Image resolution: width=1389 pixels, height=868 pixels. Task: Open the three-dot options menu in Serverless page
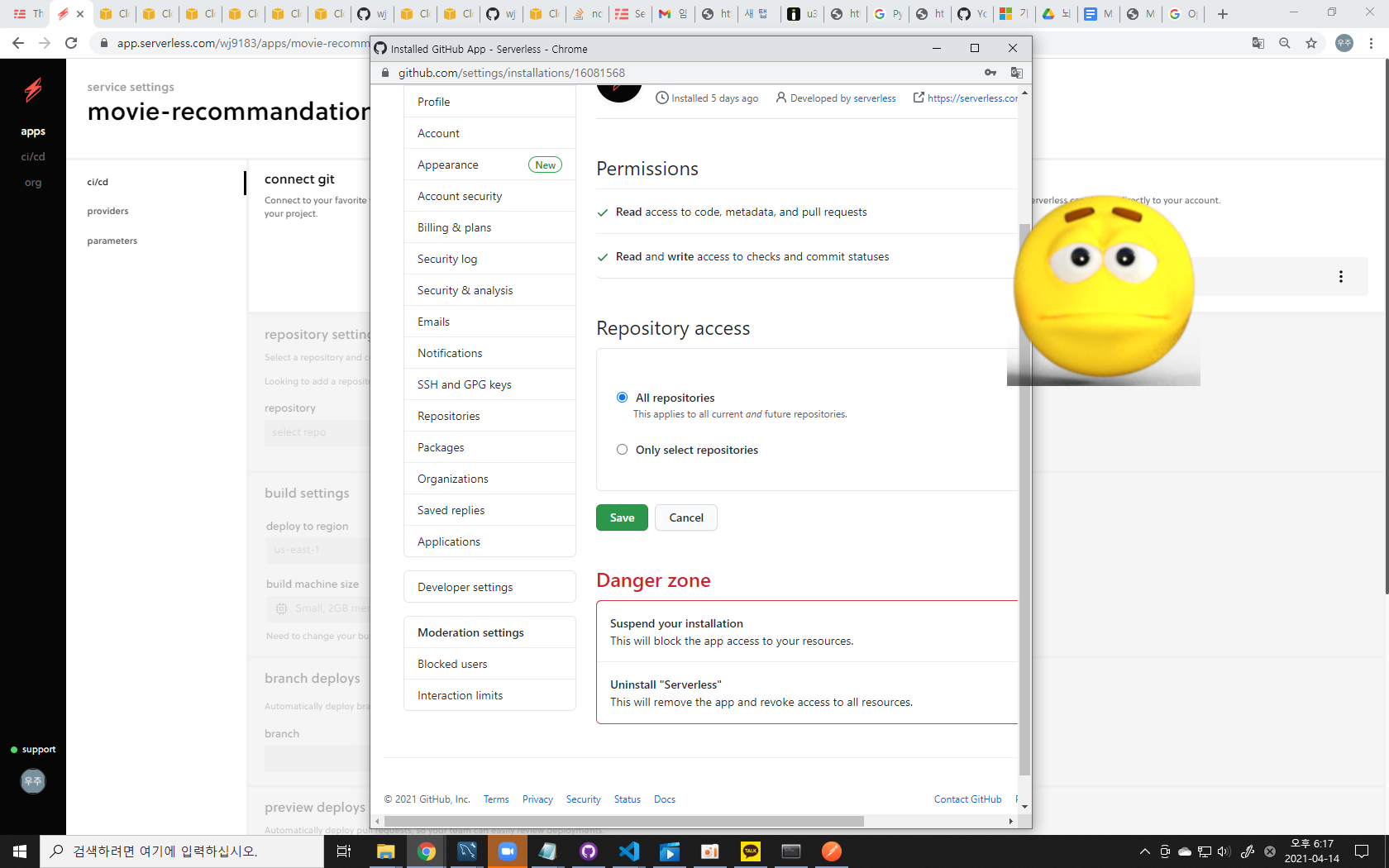[1340, 277]
